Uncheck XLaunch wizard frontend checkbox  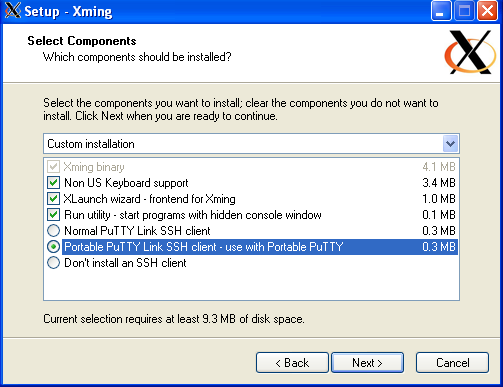click(x=53, y=199)
